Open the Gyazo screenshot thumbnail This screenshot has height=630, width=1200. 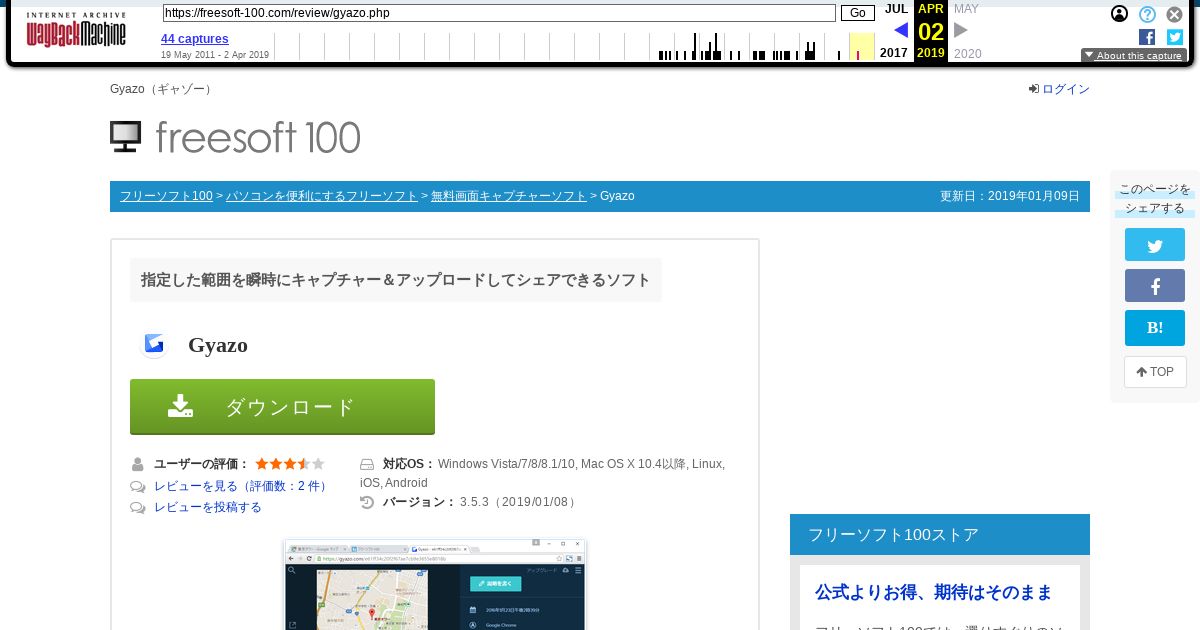pyautogui.click(x=435, y=585)
